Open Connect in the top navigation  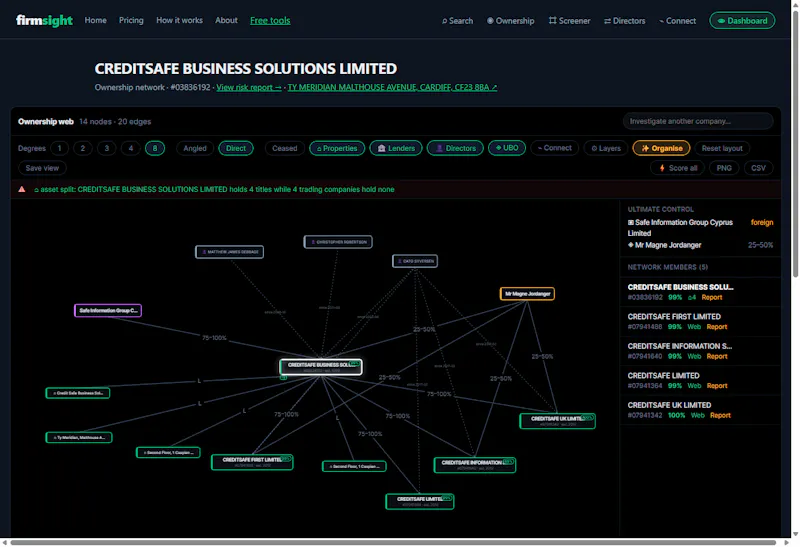pyautogui.click(x=678, y=21)
